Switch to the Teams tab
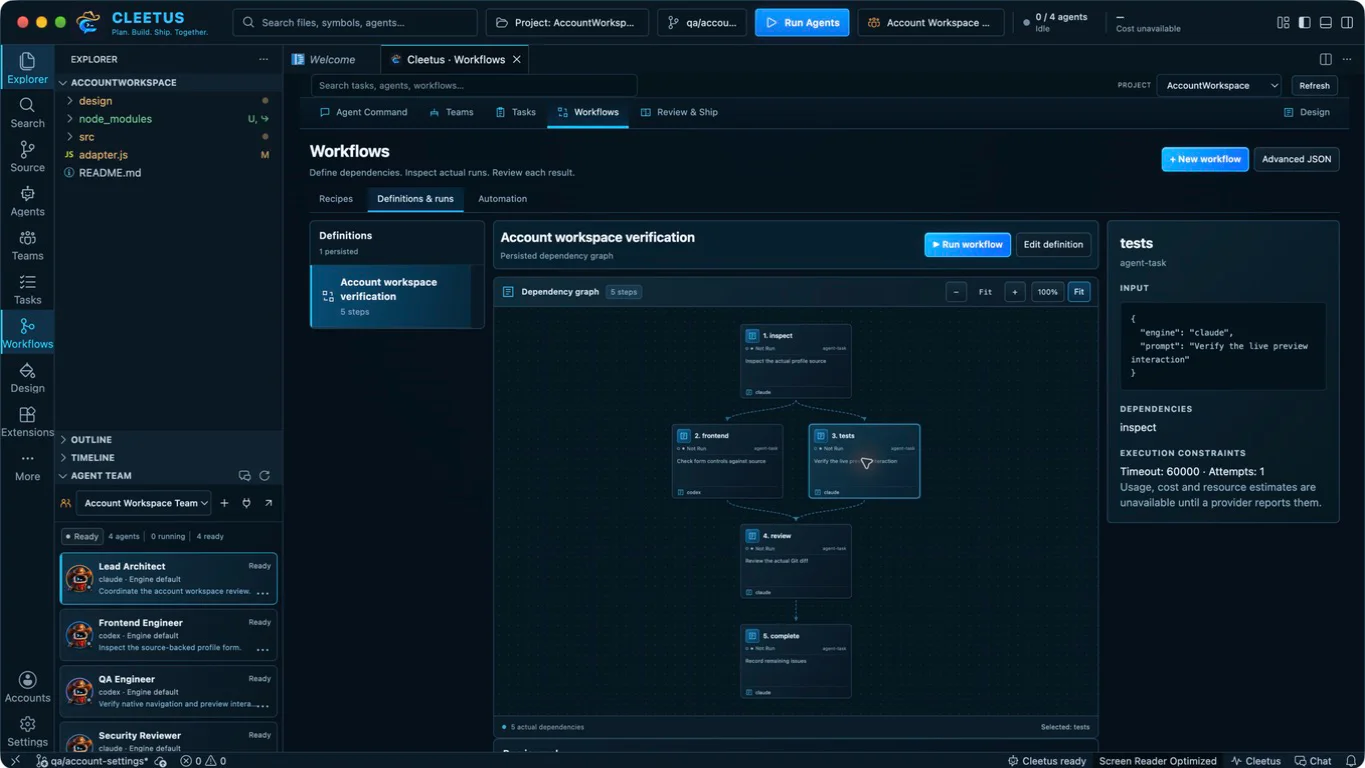The width and height of the screenshot is (1365, 768). tap(451, 112)
